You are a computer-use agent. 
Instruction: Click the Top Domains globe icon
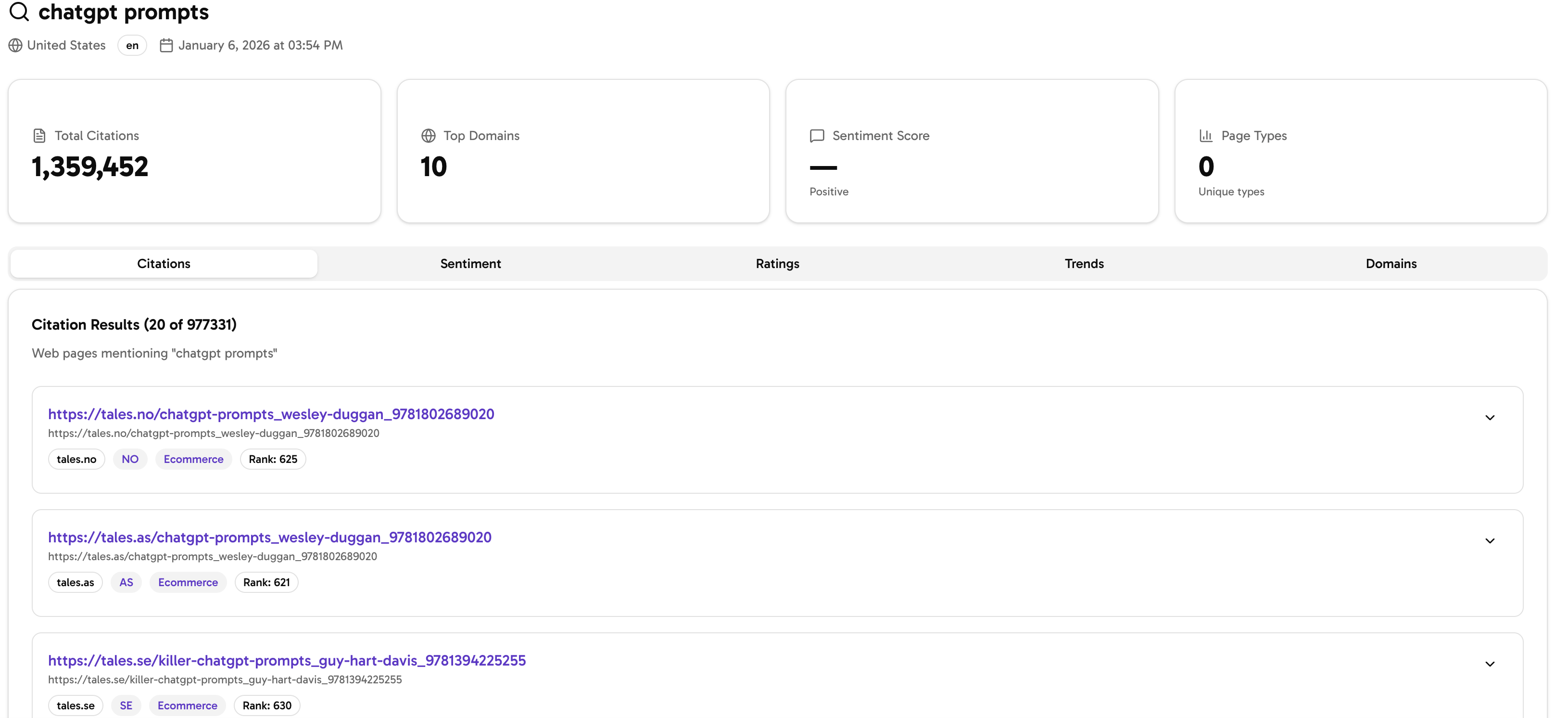[x=428, y=135]
